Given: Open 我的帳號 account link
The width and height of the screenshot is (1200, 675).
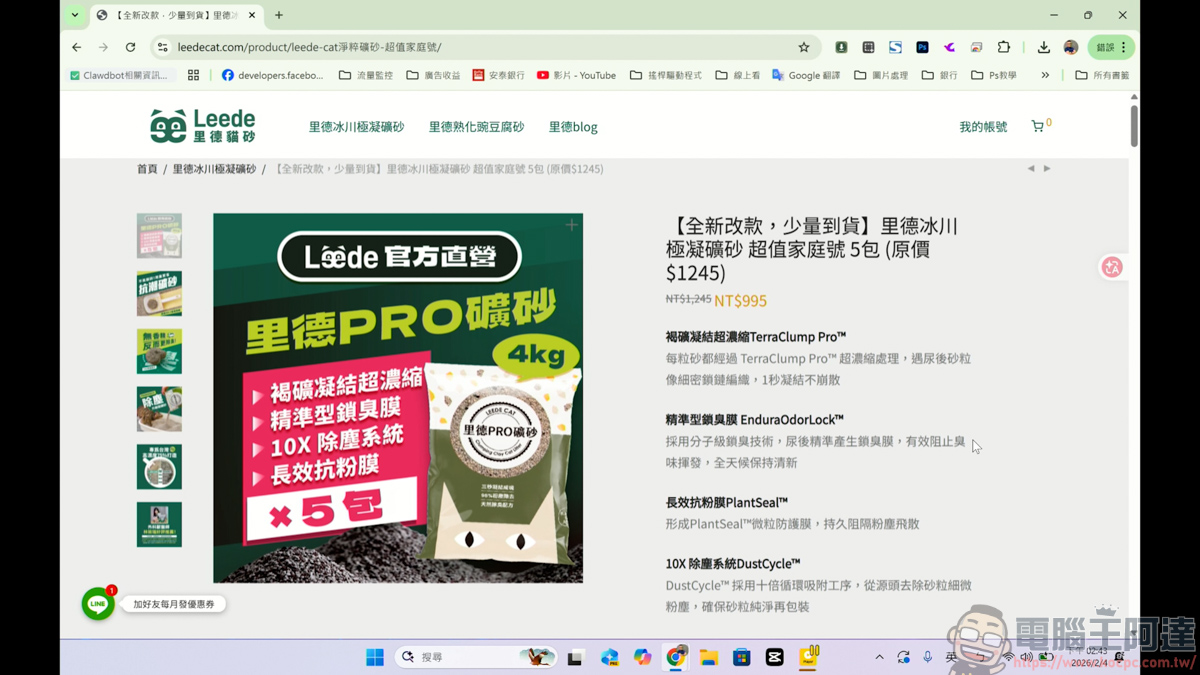Looking at the screenshot, I should (x=981, y=125).
